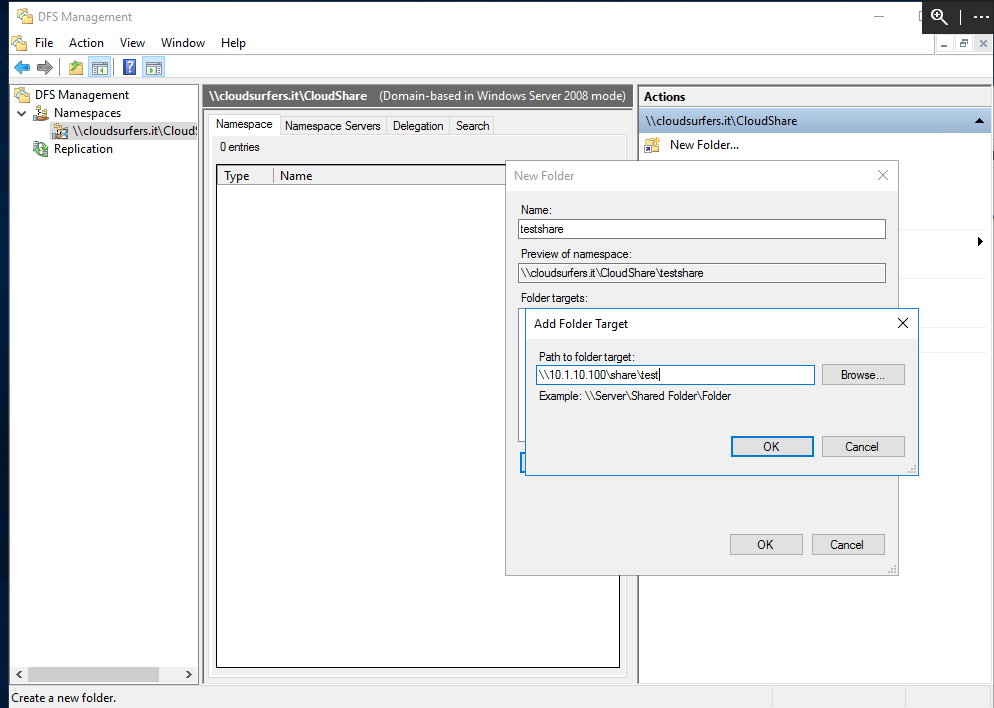Select the Replication node icon
This screenshot has height=708, width=994.
tap(41, 149)
